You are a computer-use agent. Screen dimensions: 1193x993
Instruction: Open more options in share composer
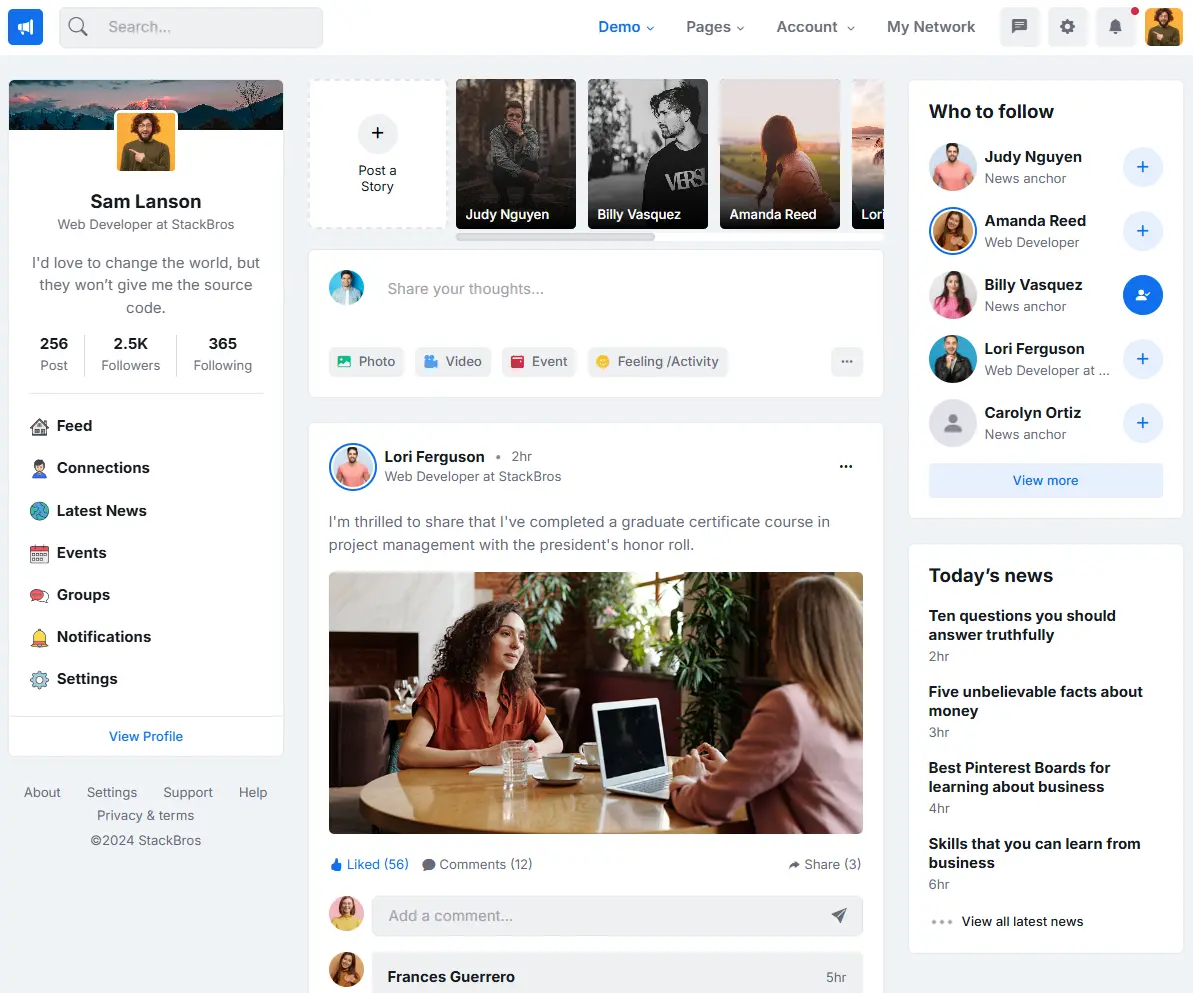point(847,361)
